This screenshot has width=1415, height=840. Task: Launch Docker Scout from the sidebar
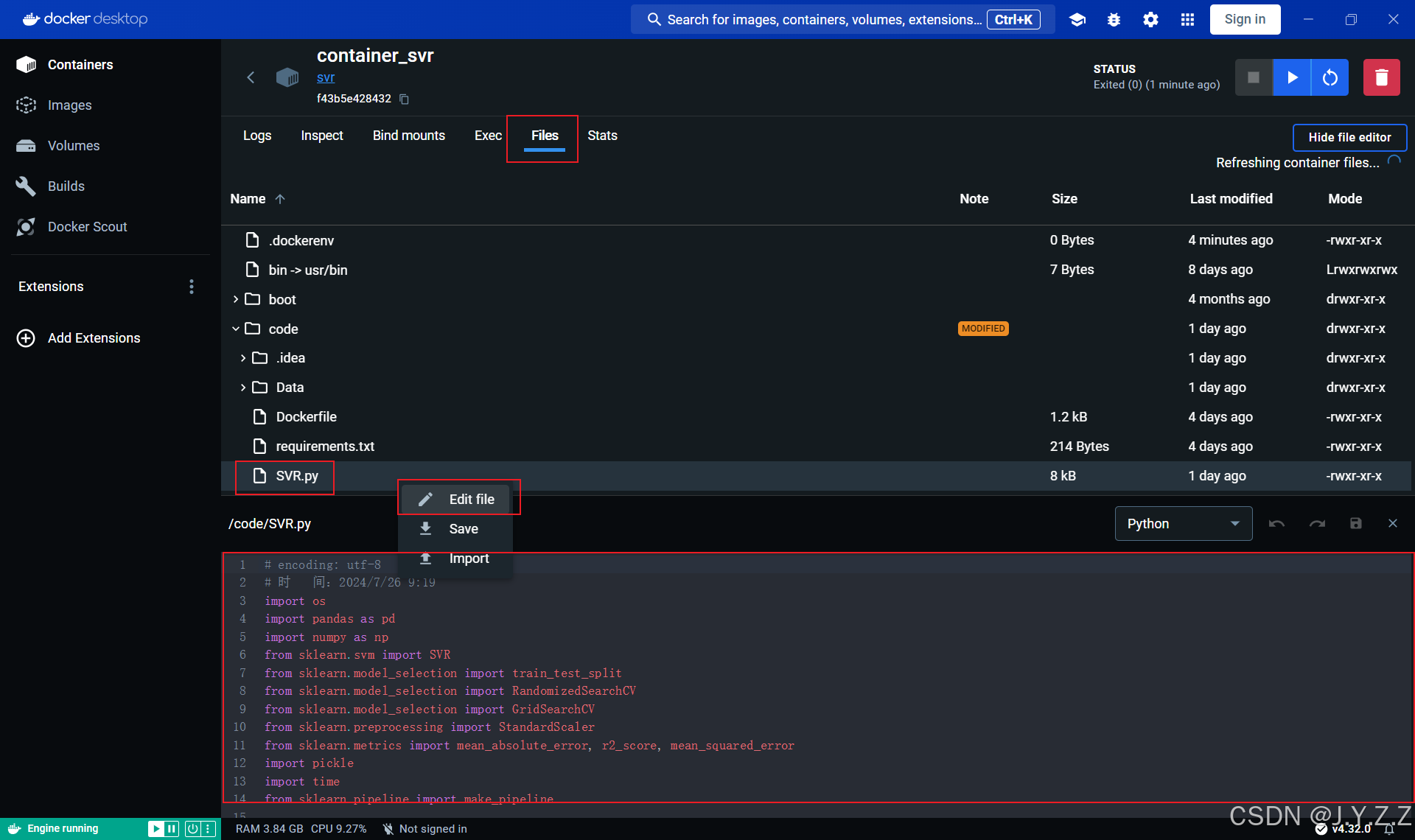click(x=88, y=226)
